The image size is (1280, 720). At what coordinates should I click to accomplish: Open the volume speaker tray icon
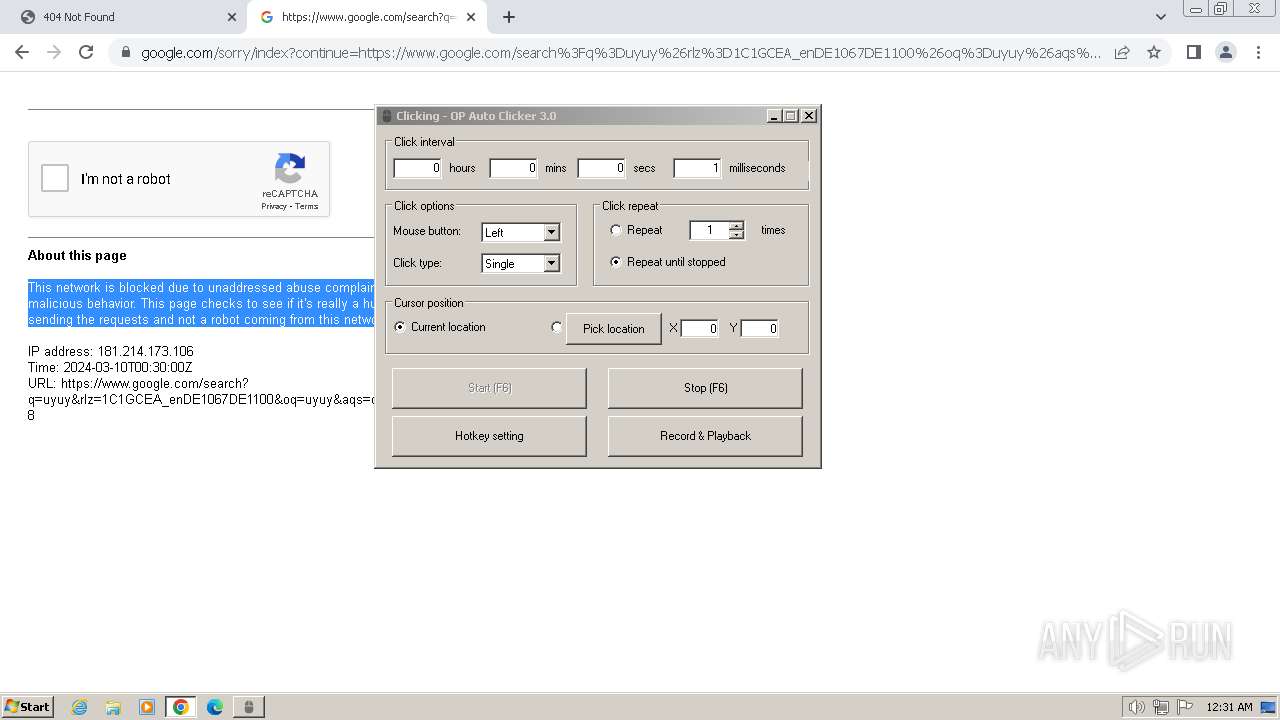tap(1136, 707)
